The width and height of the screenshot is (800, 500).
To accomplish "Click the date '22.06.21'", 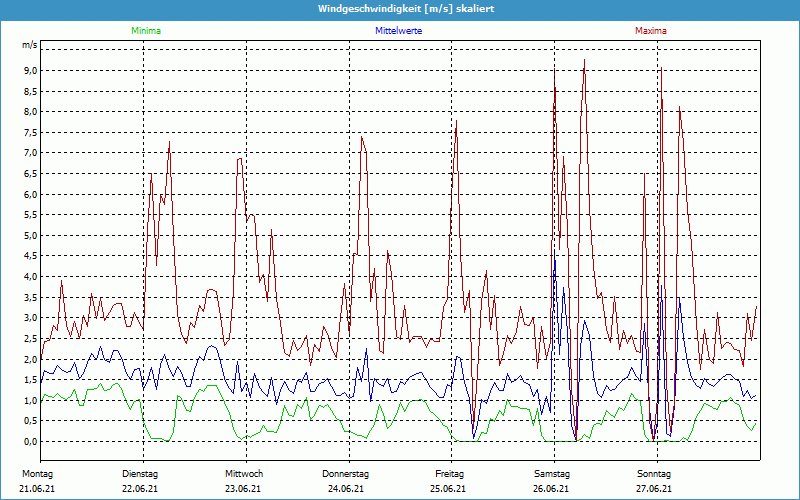I will (x=140, y=489).
